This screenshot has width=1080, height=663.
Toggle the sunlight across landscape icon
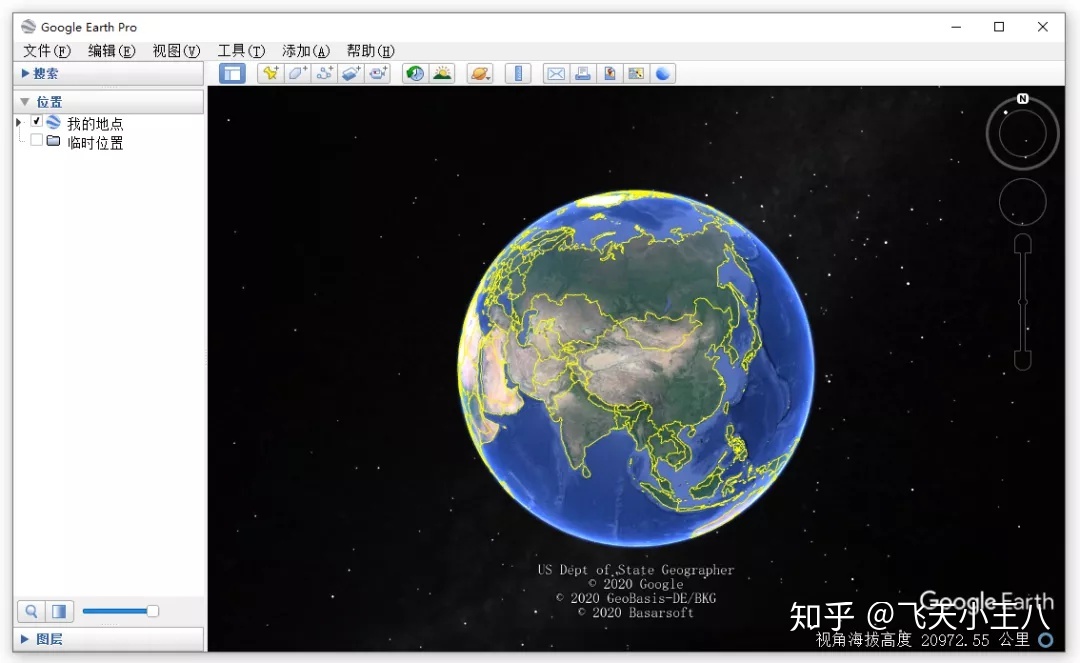(x=442, y=73)
